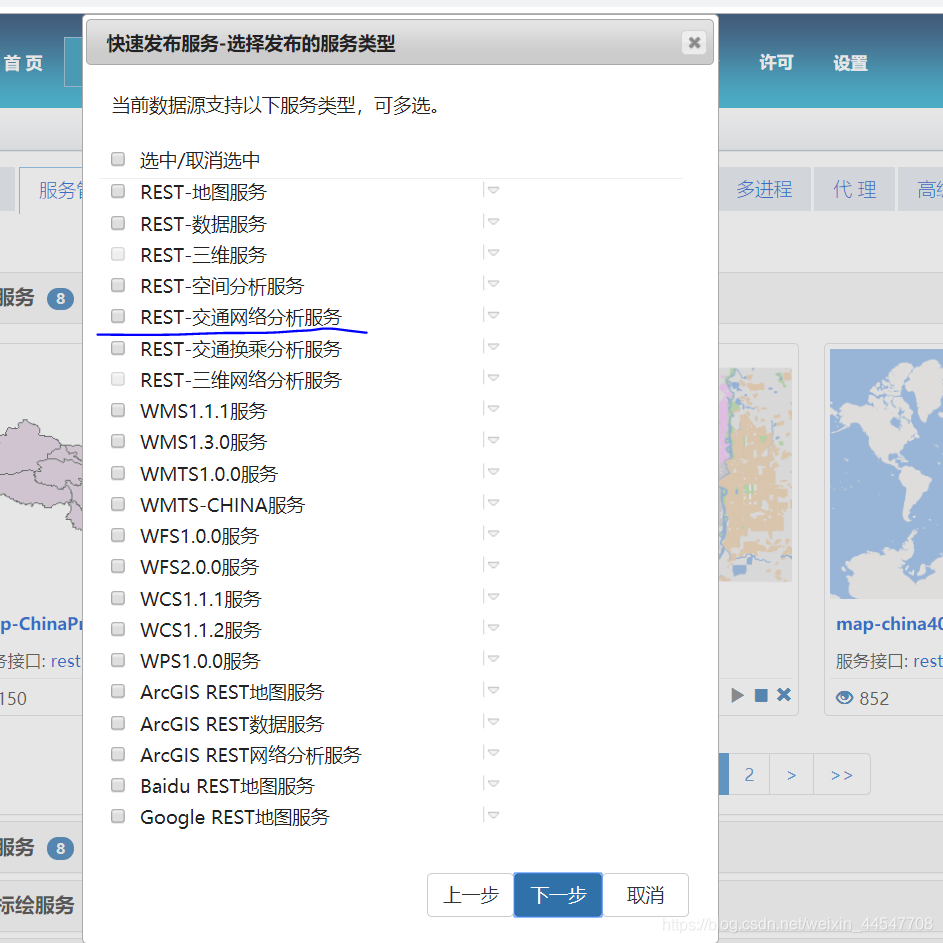Expand the dropdown arrow for WCS1.1.2服务

493,627
